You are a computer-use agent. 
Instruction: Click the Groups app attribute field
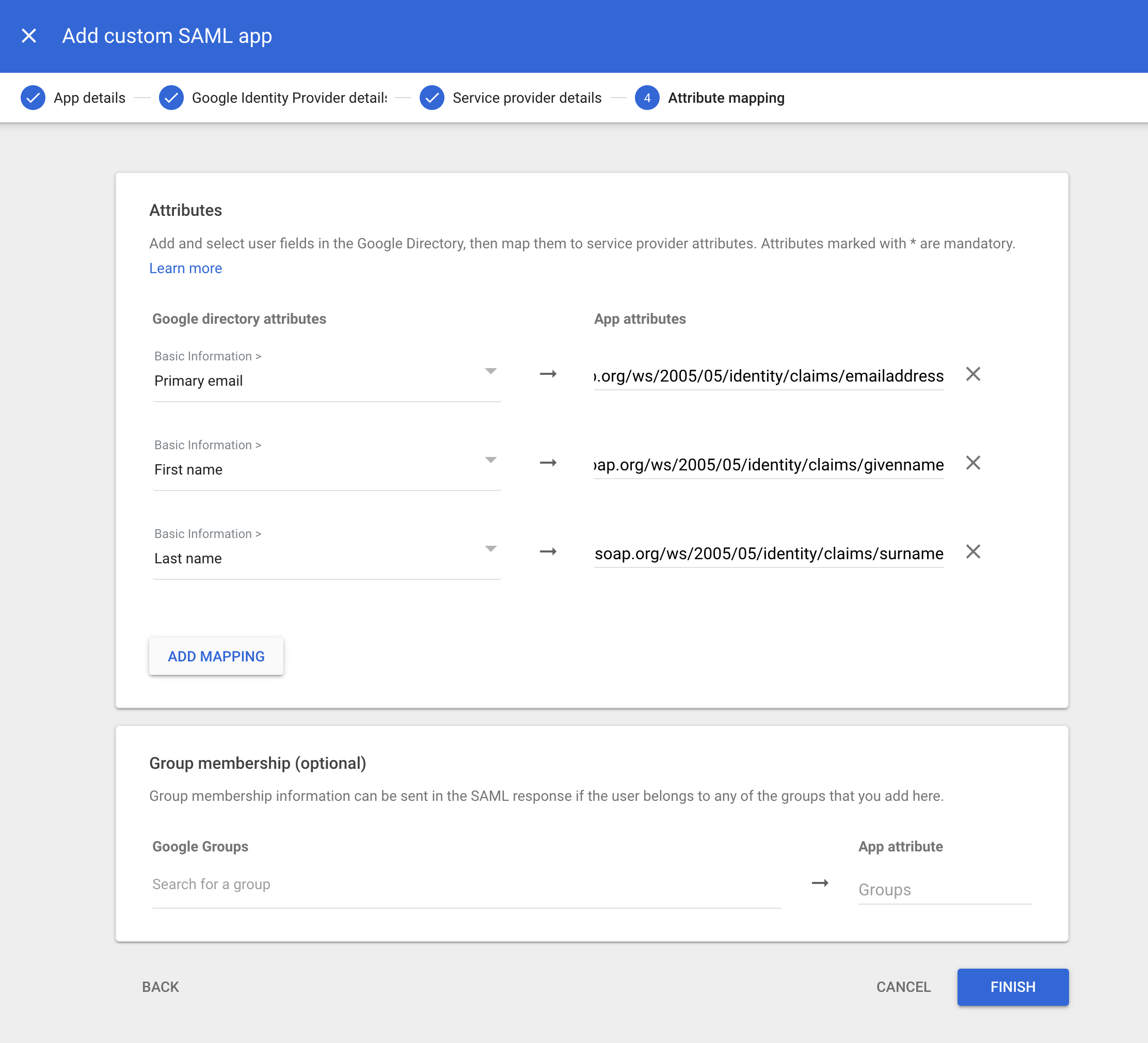[944, 889]
